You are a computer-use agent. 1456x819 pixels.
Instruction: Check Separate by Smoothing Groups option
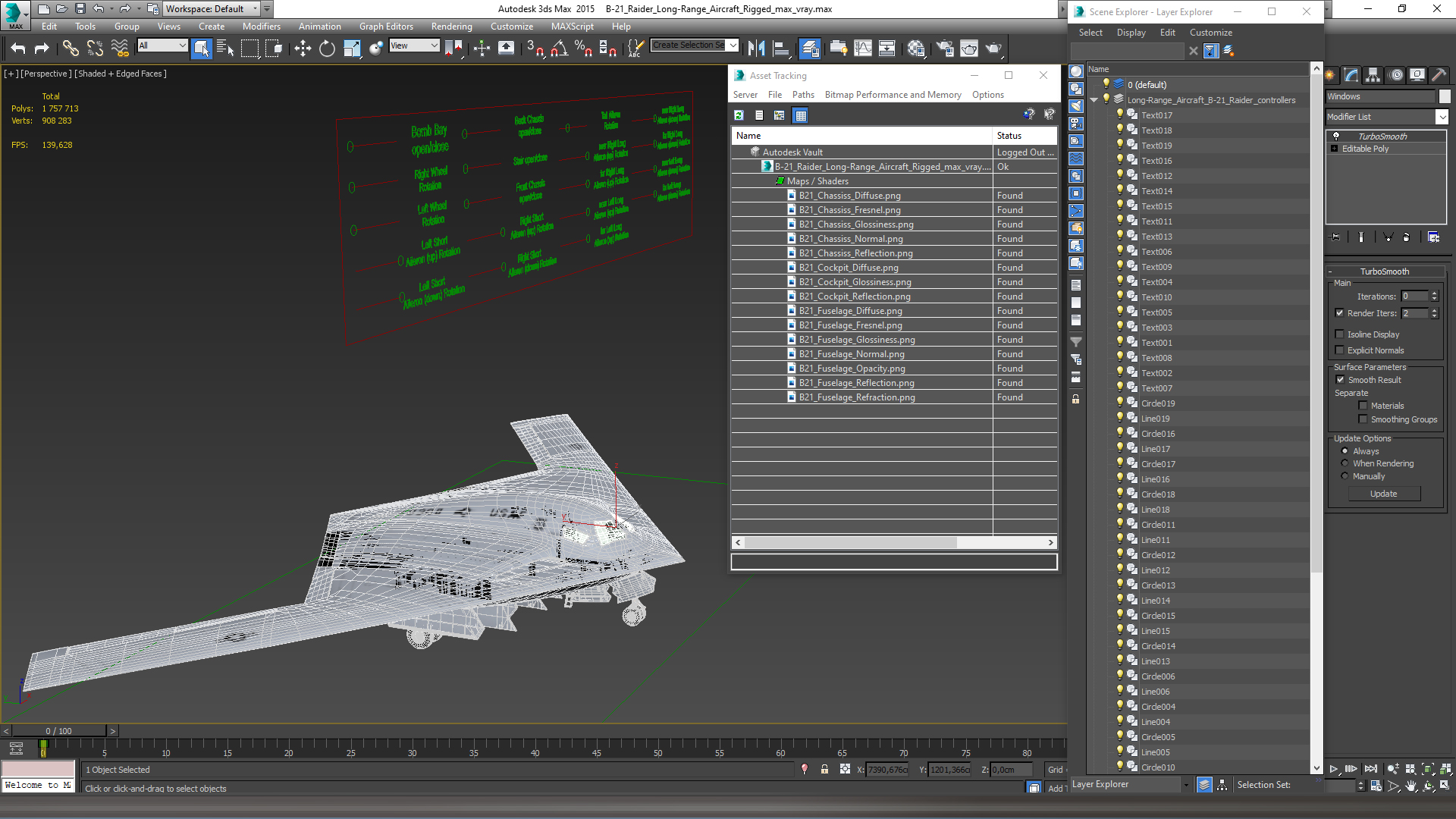(1363, 419)
